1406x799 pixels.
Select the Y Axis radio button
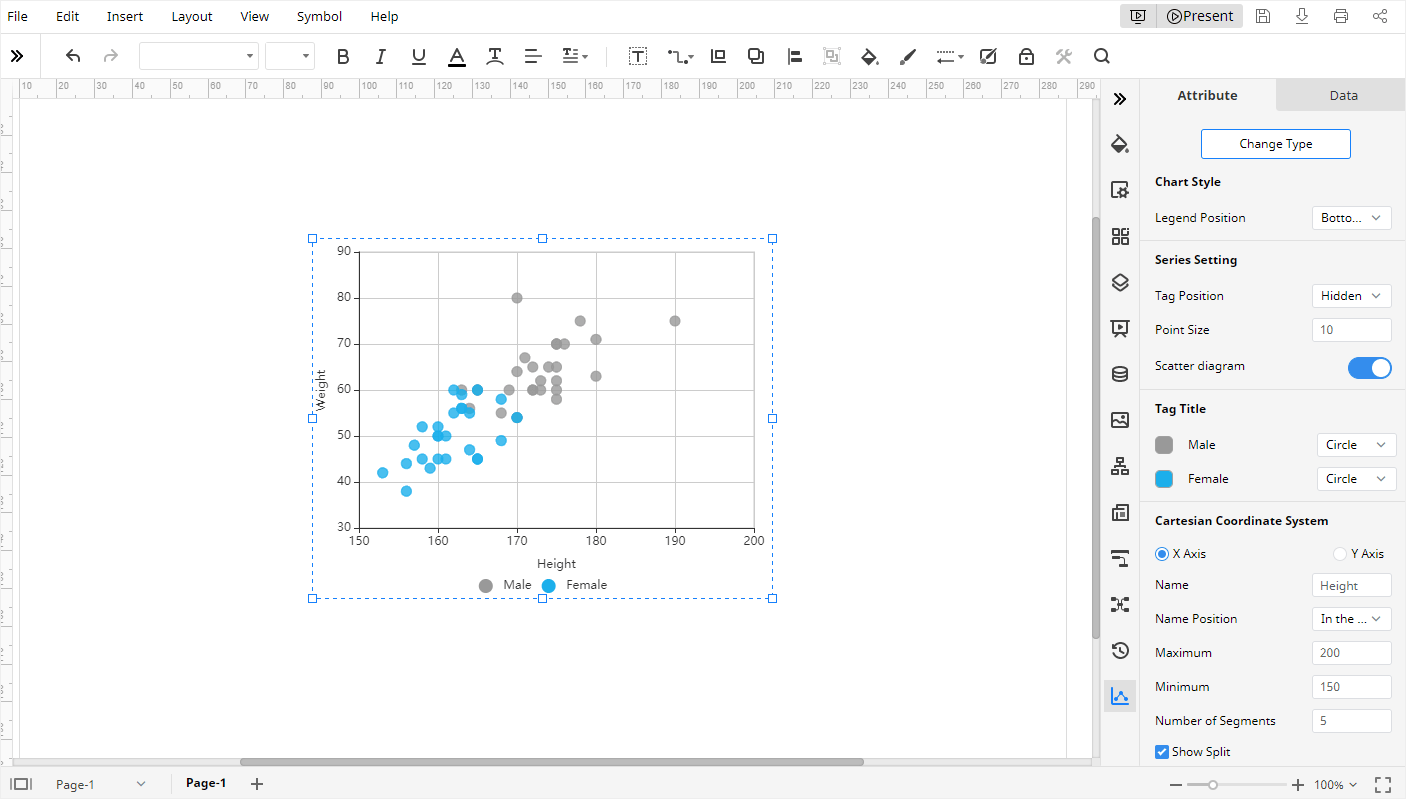point(1340,553)
